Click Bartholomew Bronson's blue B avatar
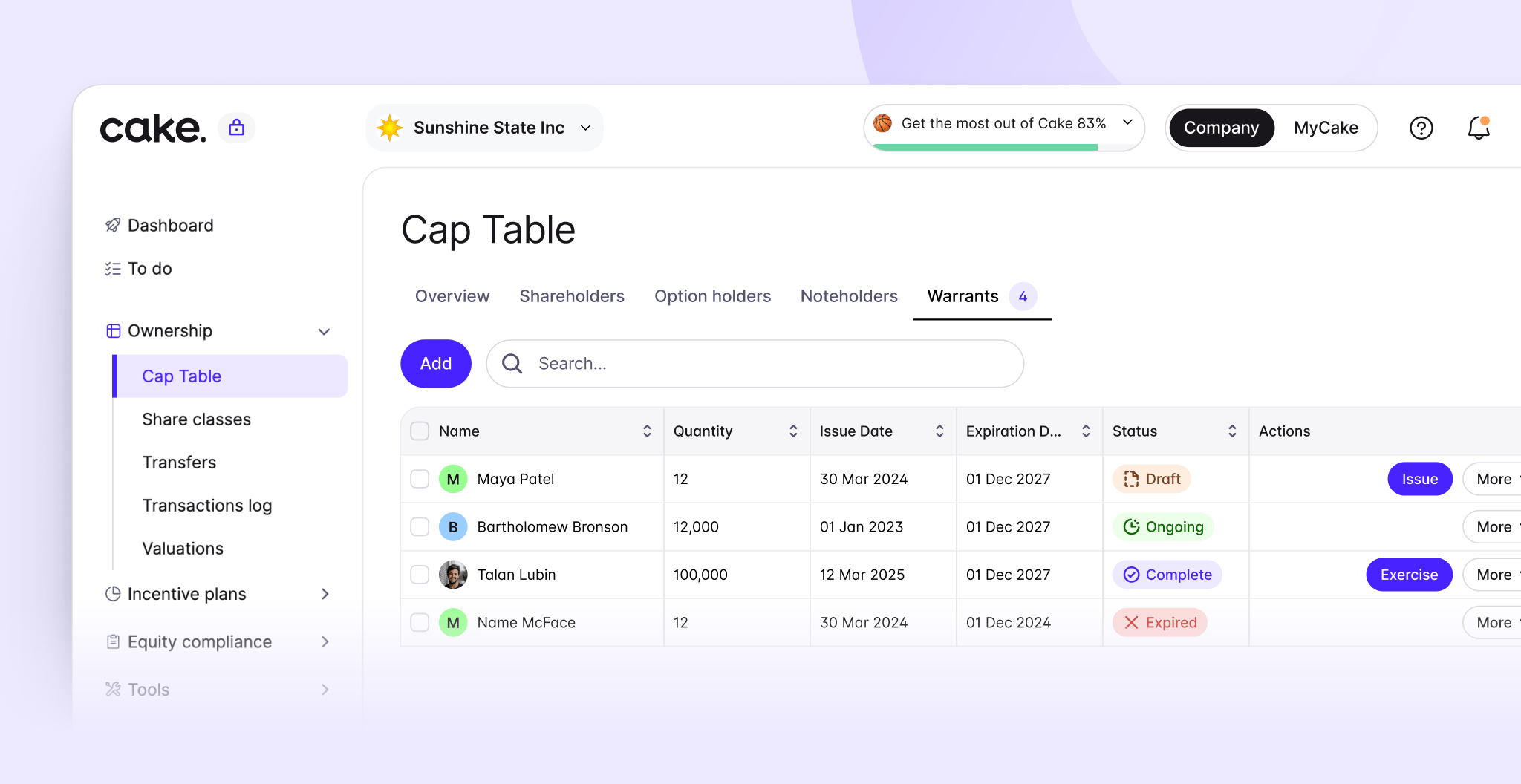The width and height of the screenshot is (1521, 784). (453, 526)
